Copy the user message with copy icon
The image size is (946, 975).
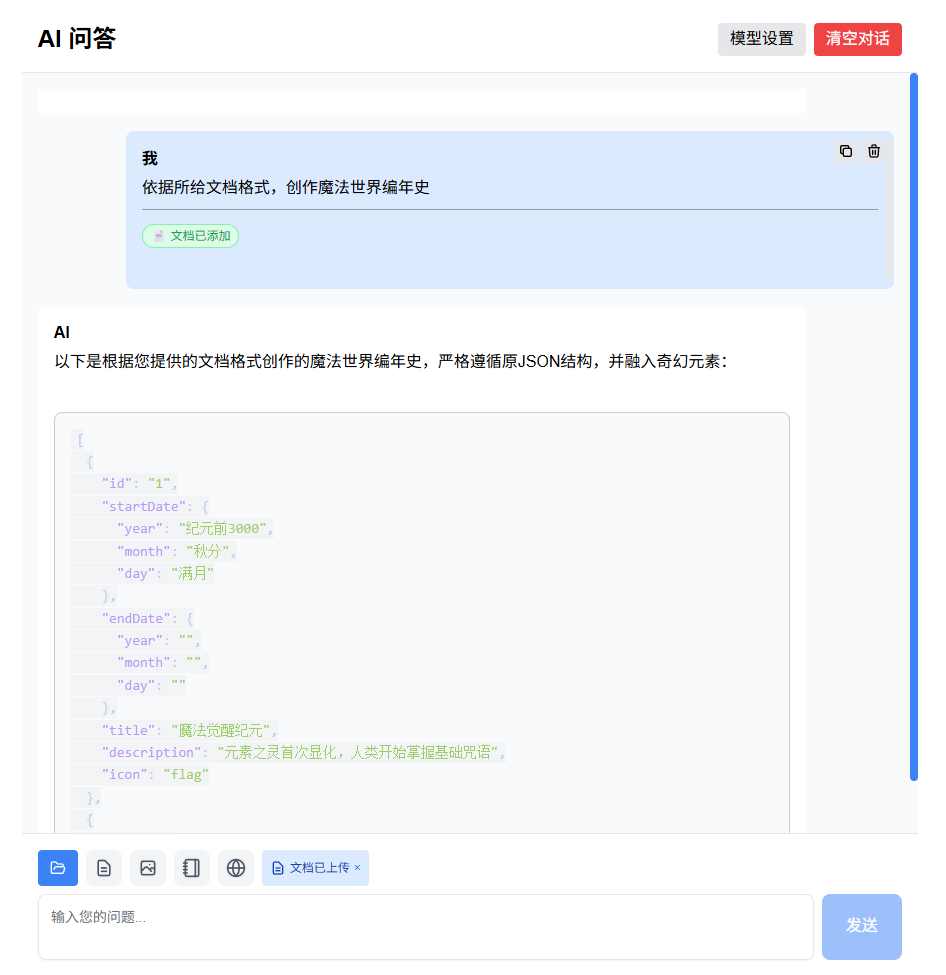coord(845,151)
